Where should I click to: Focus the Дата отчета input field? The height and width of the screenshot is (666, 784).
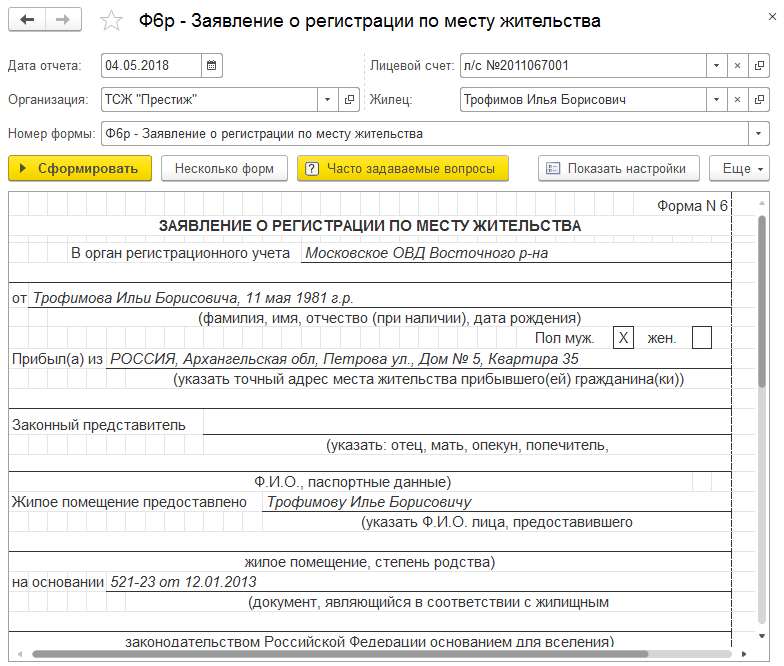152,66
